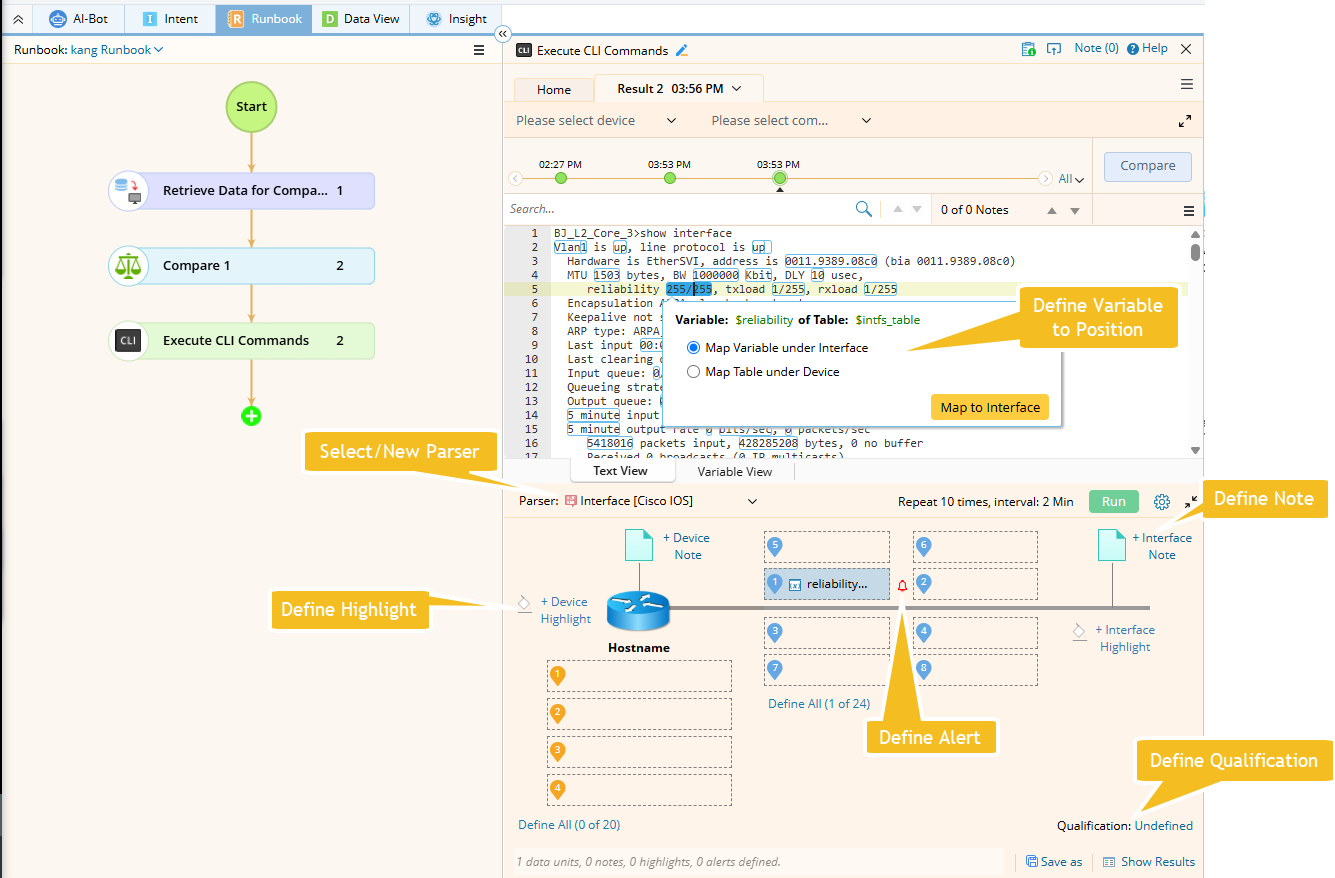The height and width of the screenshot is (878, 1335).
Task: Click the expand fullscreen arrows icon
Action: coord(1184,121)
